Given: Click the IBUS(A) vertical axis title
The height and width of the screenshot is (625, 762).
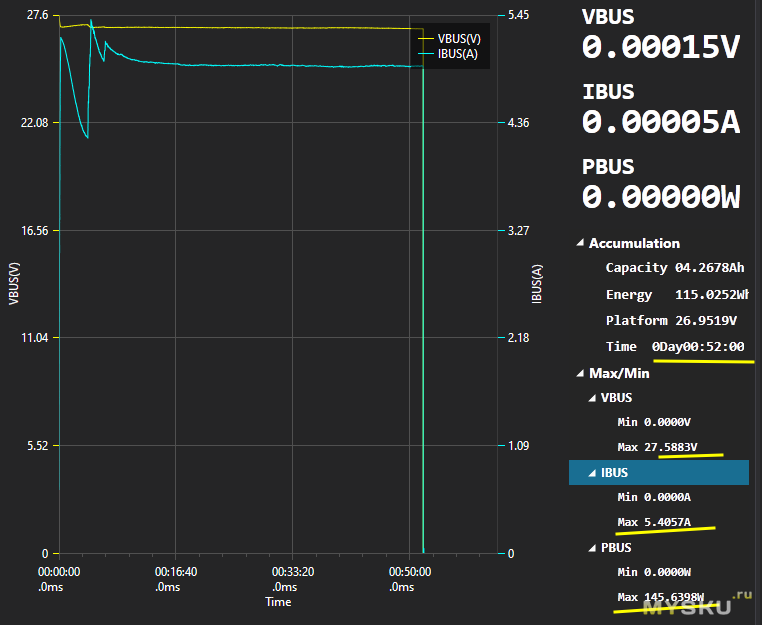Looking at the screenshot, I should click(x=537, y=284).
